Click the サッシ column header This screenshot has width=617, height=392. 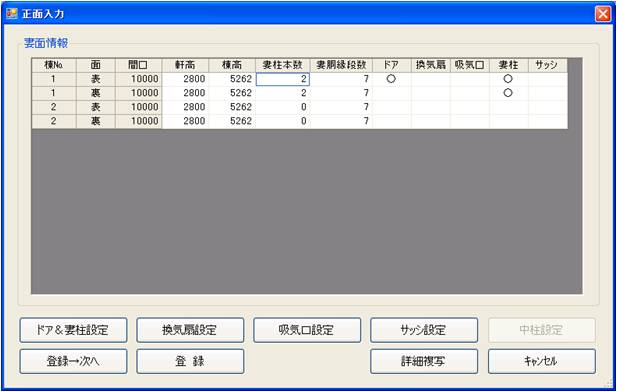(548, 65)
